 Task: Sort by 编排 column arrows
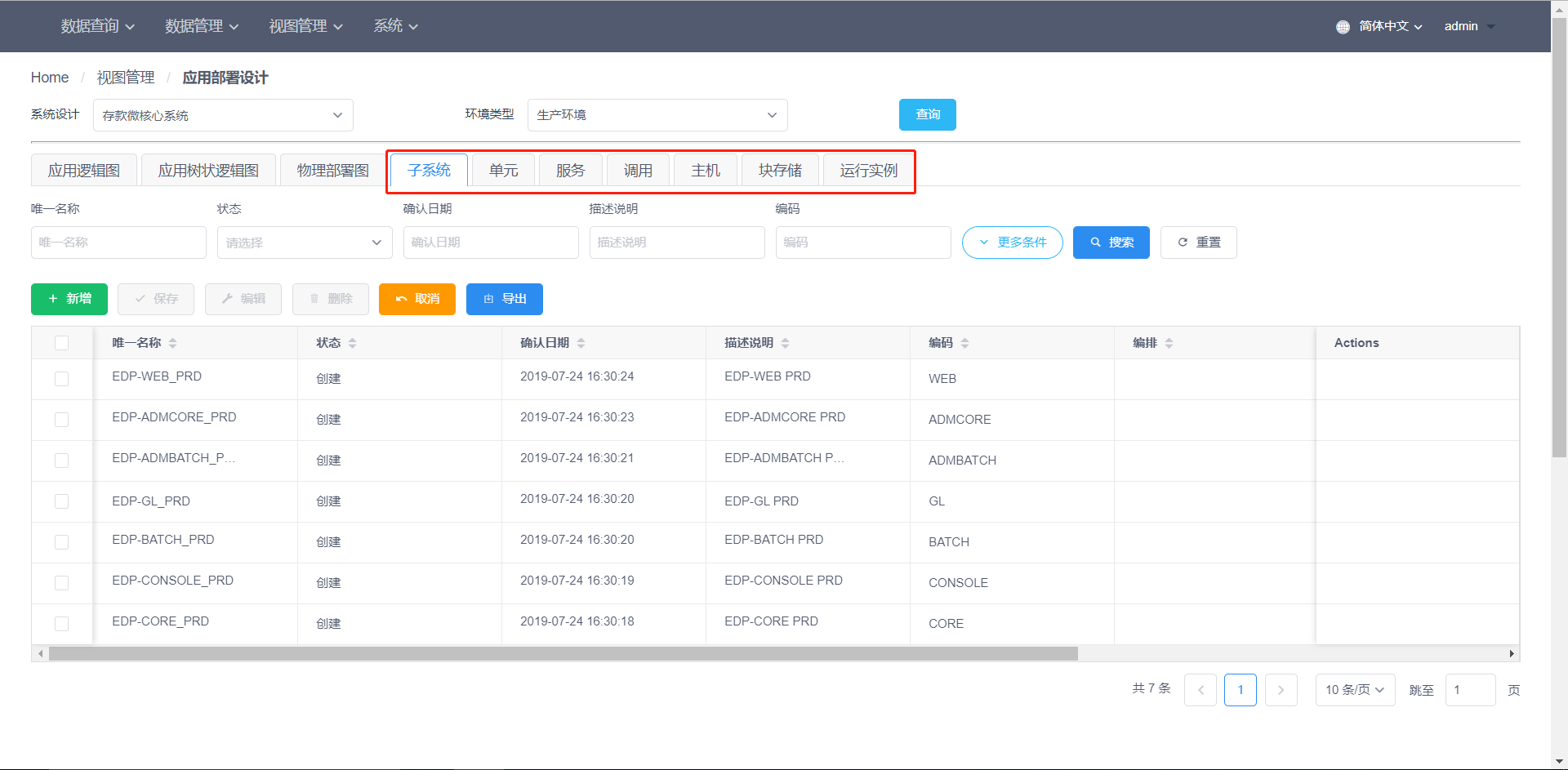point(1169,343)
